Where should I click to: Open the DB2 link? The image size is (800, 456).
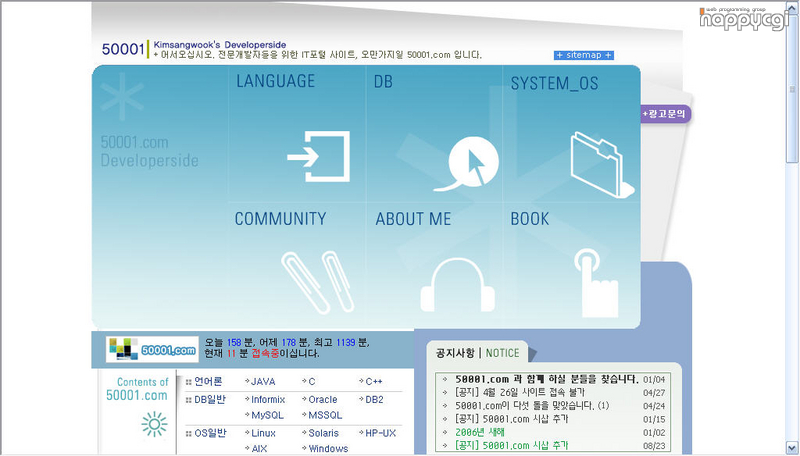[374, 399]
